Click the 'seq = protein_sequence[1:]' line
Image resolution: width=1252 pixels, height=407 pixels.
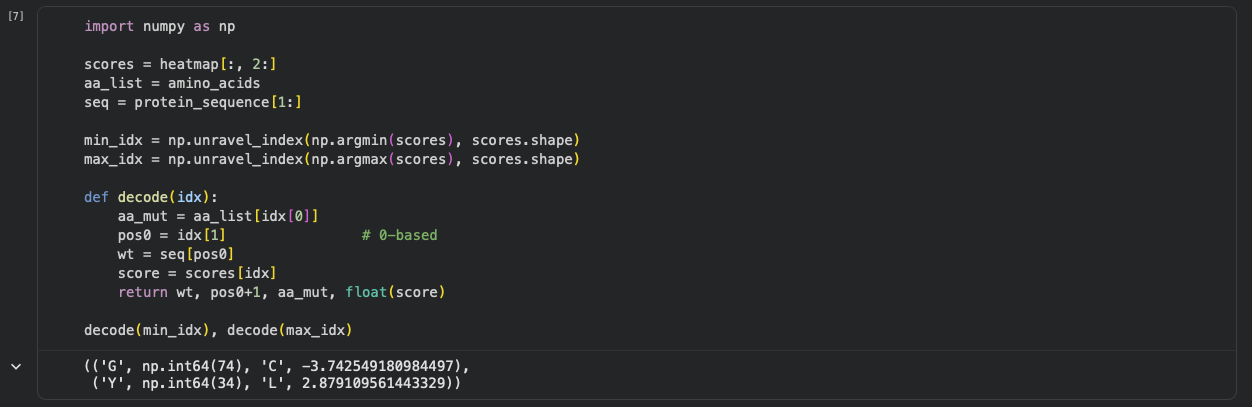pos(193,102)
